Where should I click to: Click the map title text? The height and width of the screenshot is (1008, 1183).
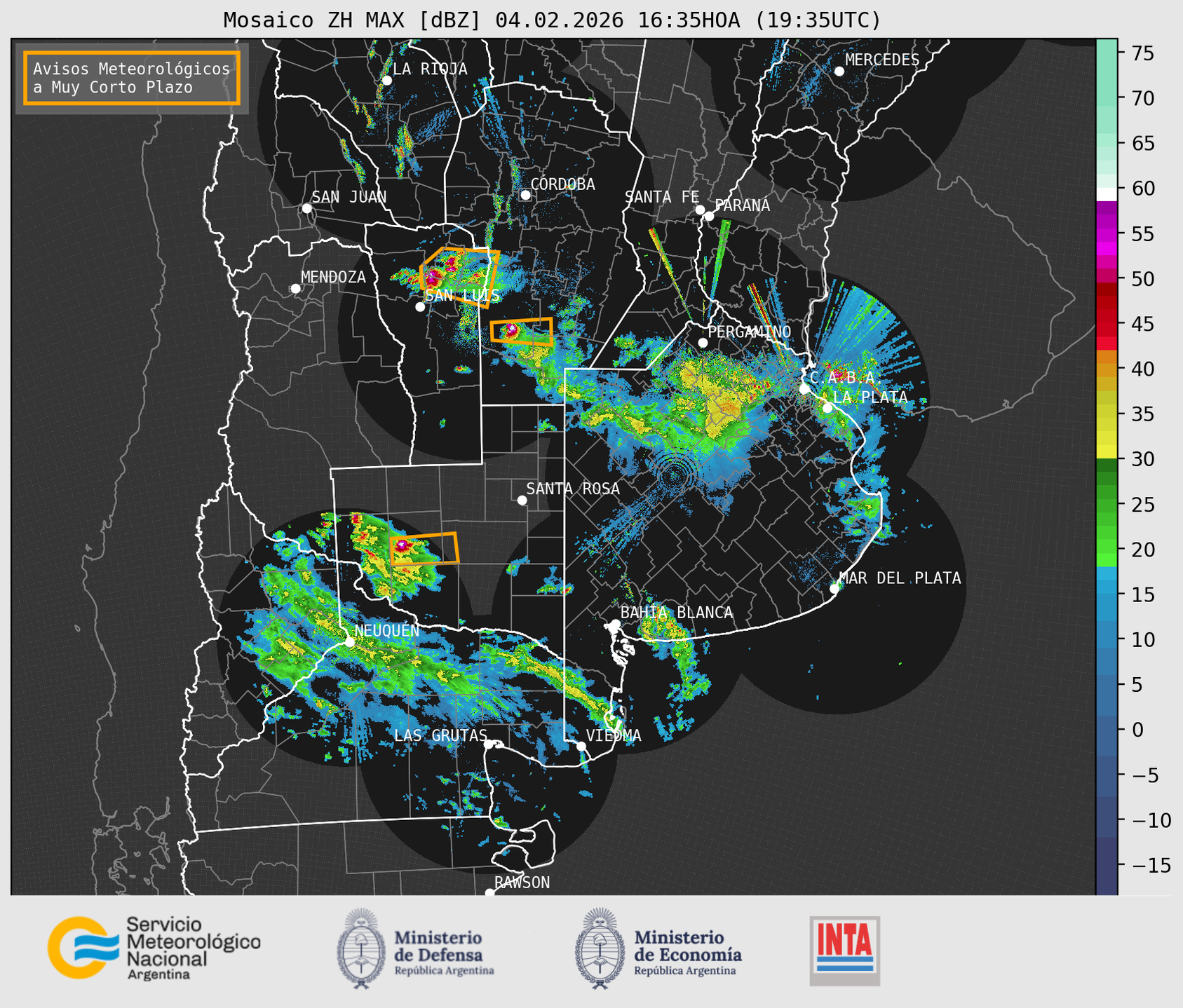(552, 20)
